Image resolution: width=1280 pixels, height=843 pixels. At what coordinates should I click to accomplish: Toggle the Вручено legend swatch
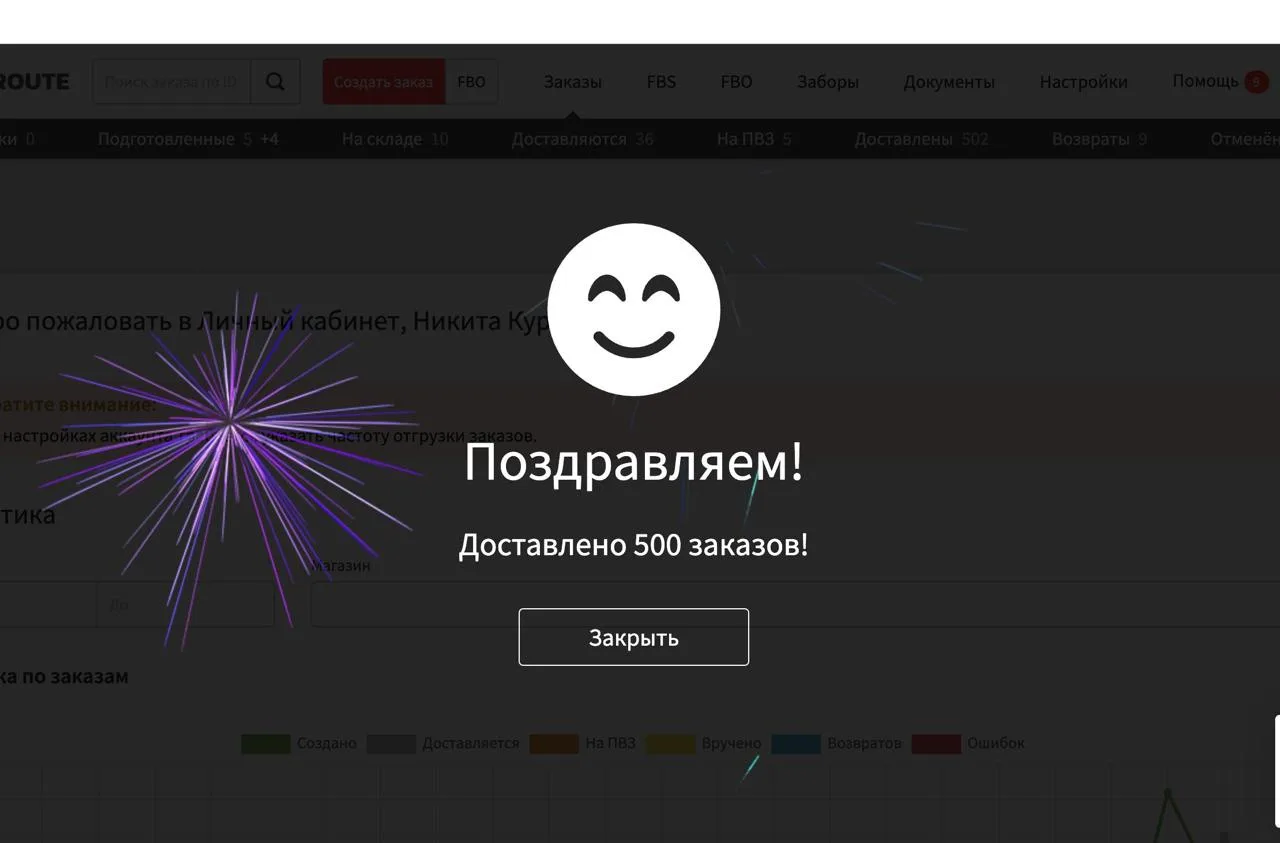coord(670,744)
